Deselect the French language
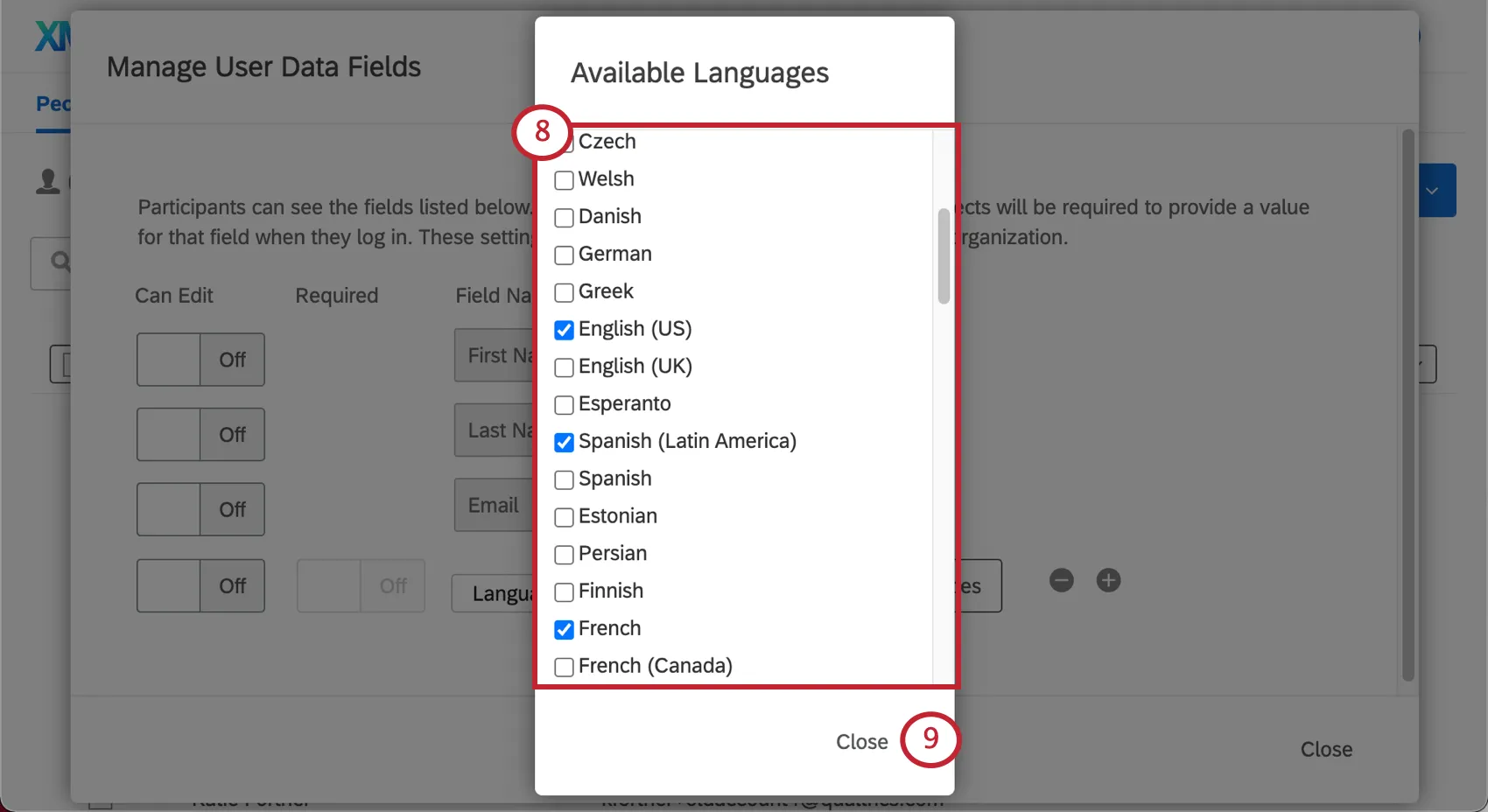This screenshot has height=812, width=1488. click(563, 629)
